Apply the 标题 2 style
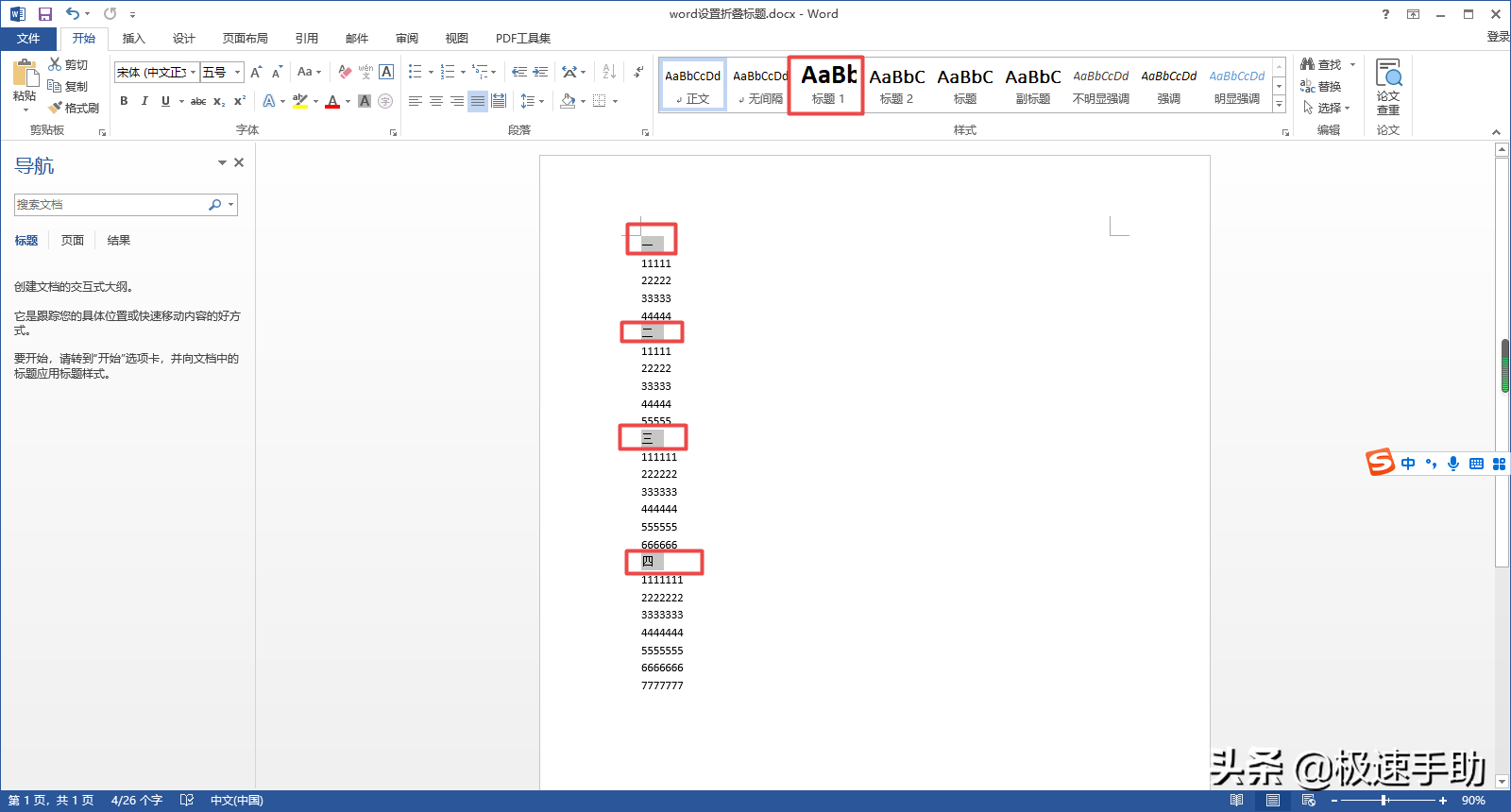 point(896,85)
